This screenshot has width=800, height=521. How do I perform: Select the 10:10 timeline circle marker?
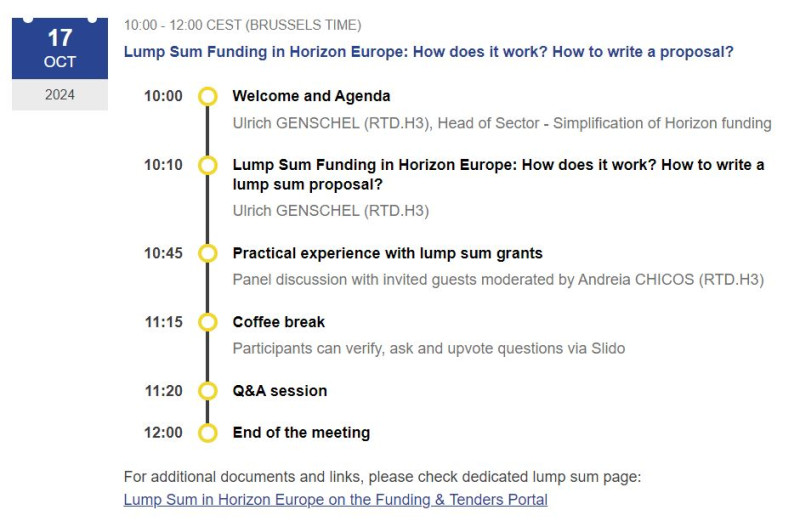[x=208, y=165]
